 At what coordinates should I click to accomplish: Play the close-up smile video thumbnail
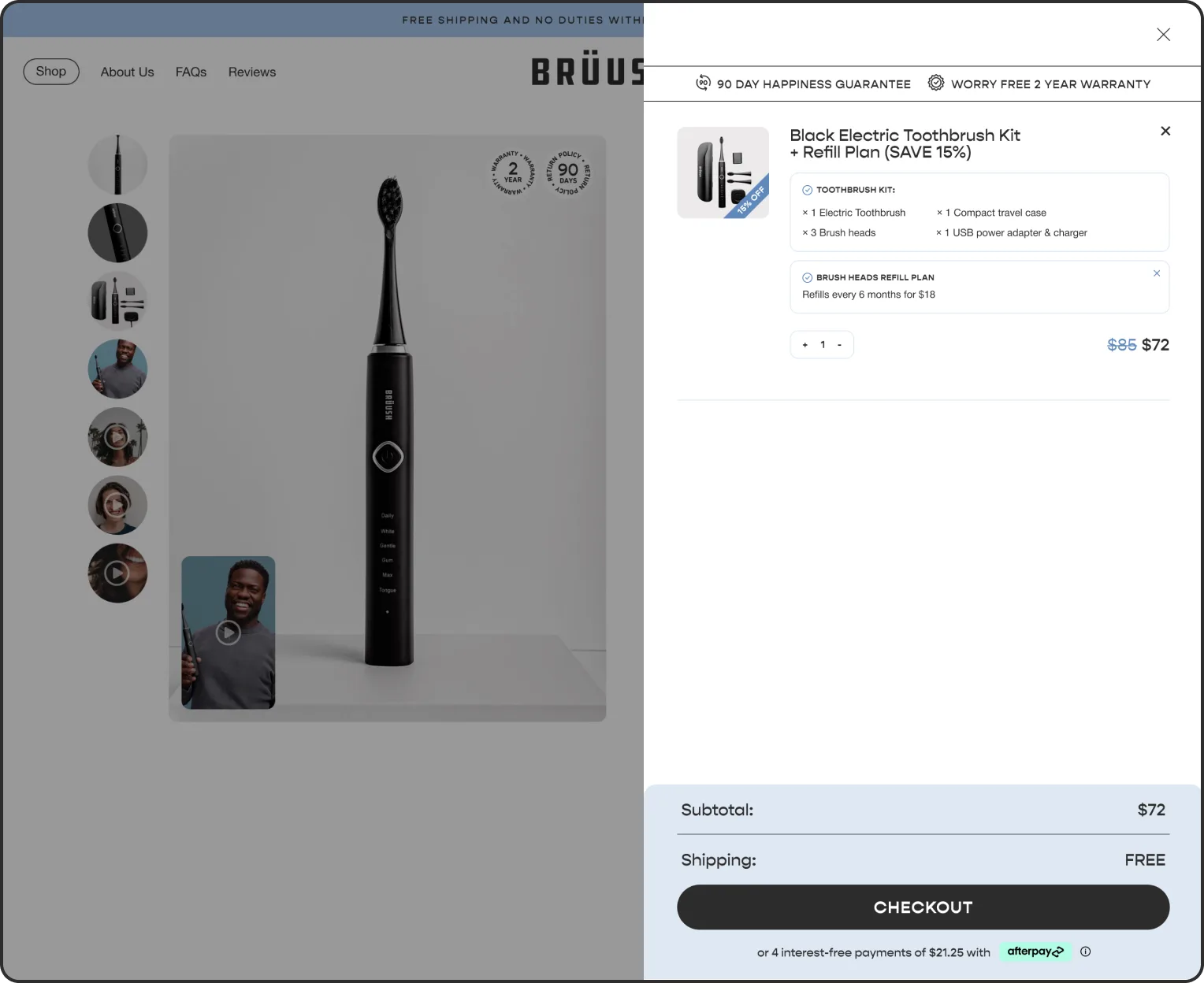tap(117, 573)
